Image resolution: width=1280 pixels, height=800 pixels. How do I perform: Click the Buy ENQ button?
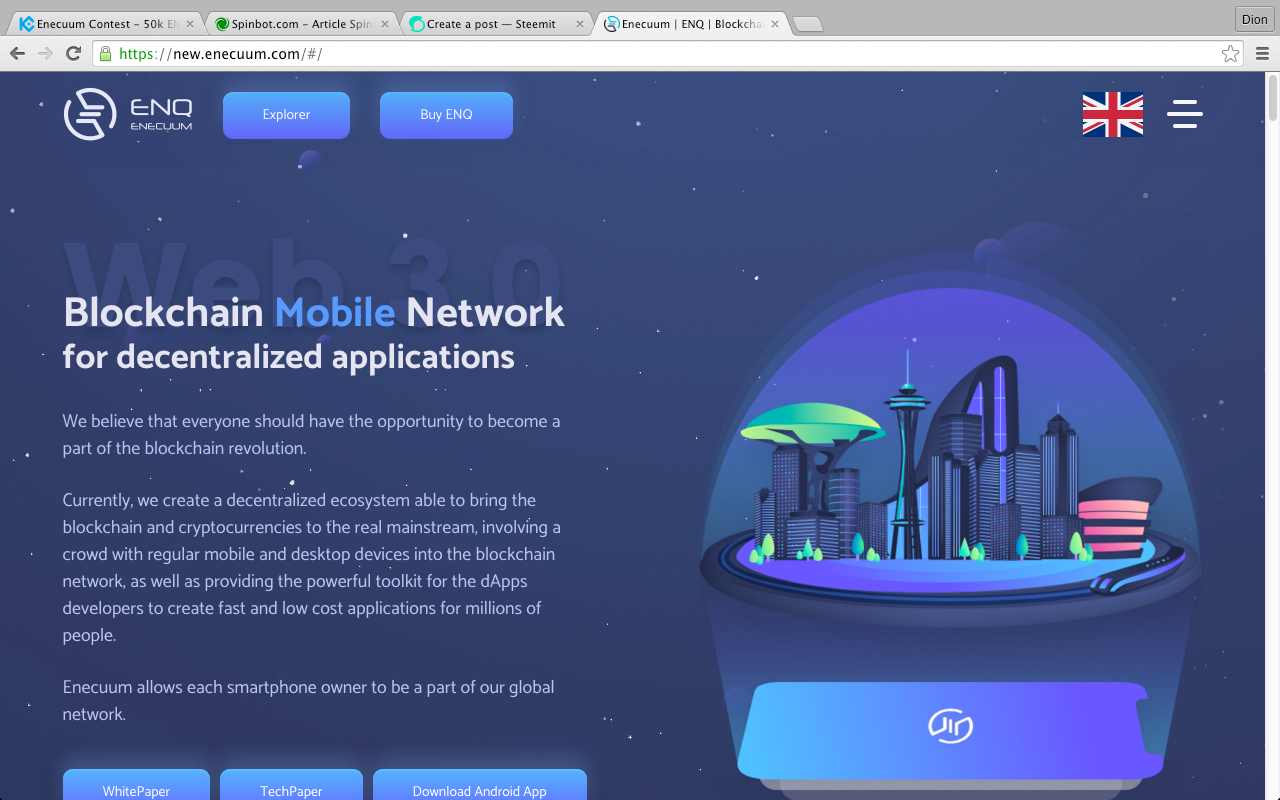pyautogui.click(x=446, y=115)
